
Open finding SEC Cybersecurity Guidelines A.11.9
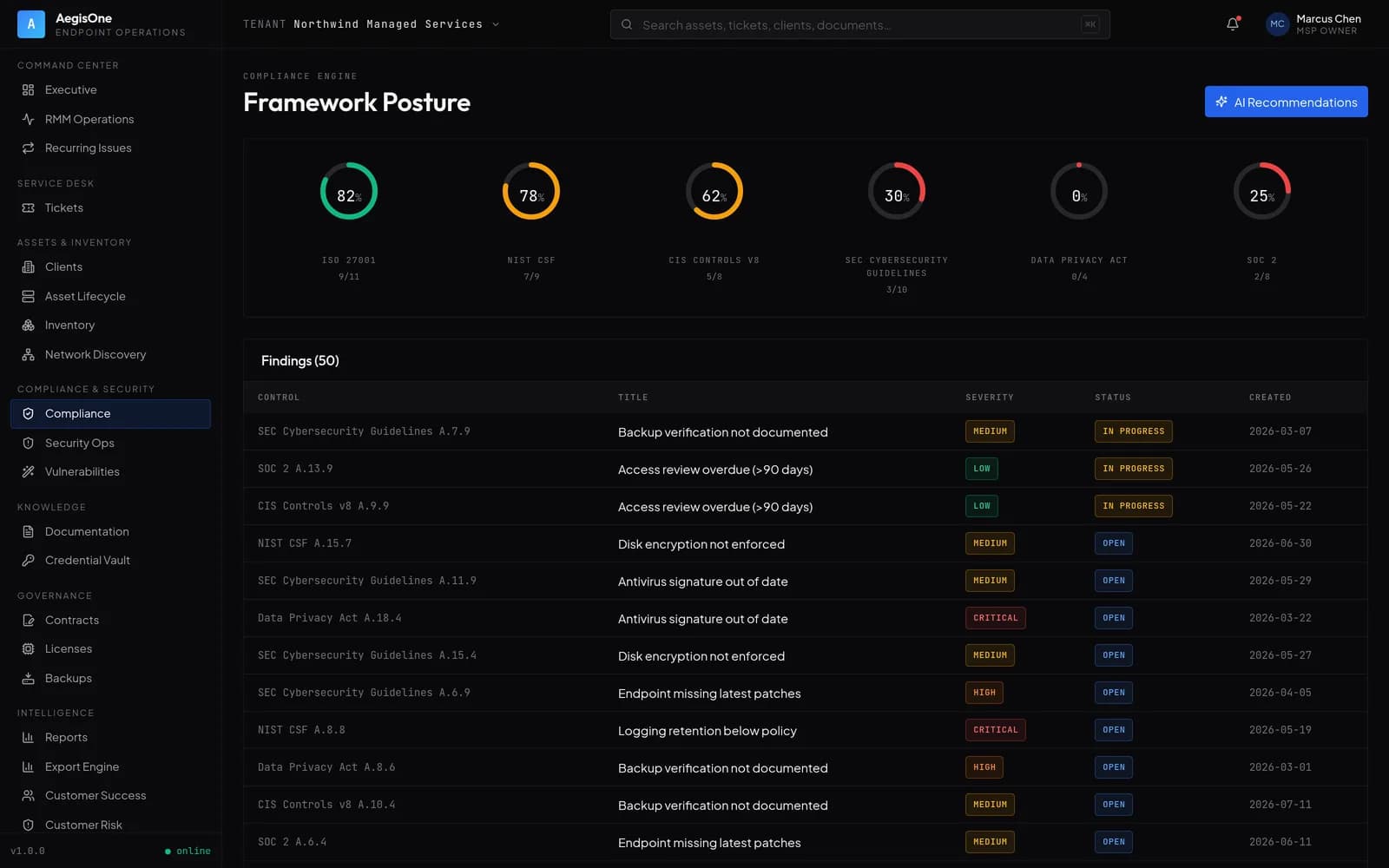coord(805,581)
